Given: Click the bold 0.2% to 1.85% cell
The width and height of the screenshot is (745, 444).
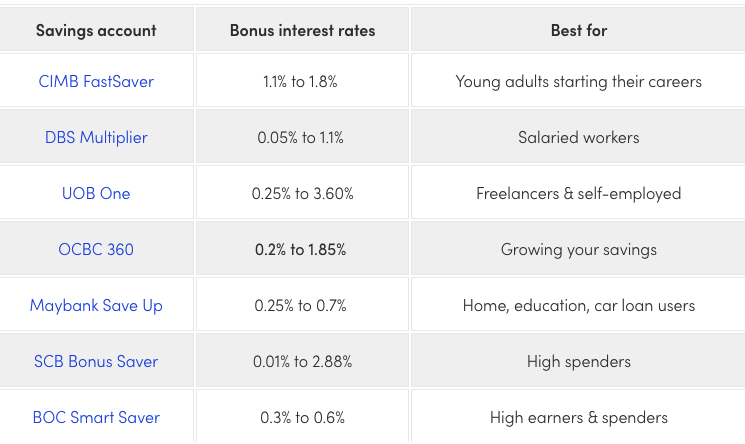Looking at the screenshot, I should (x=300, y=250).
